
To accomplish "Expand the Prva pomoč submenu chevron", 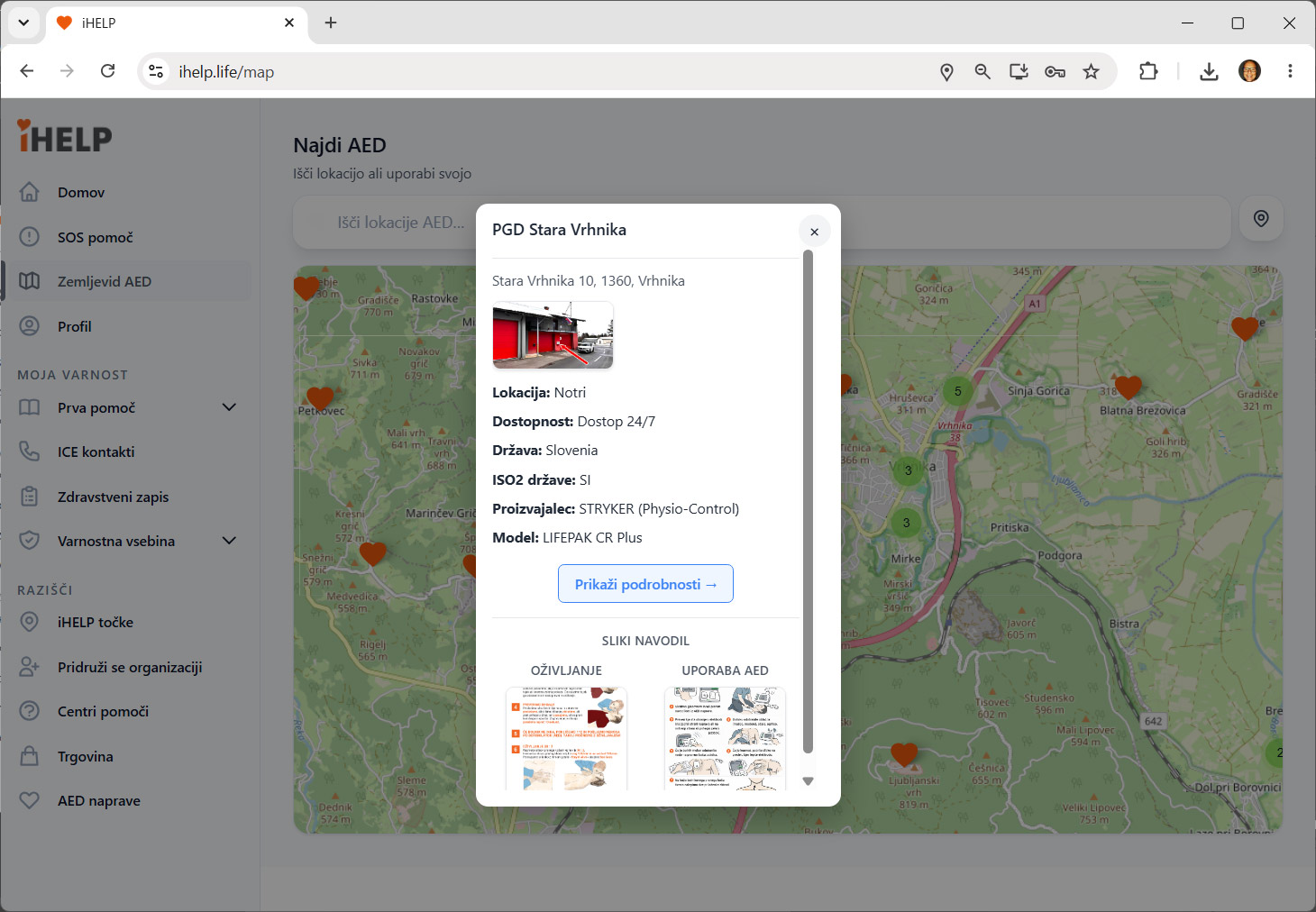I will 229,407.
